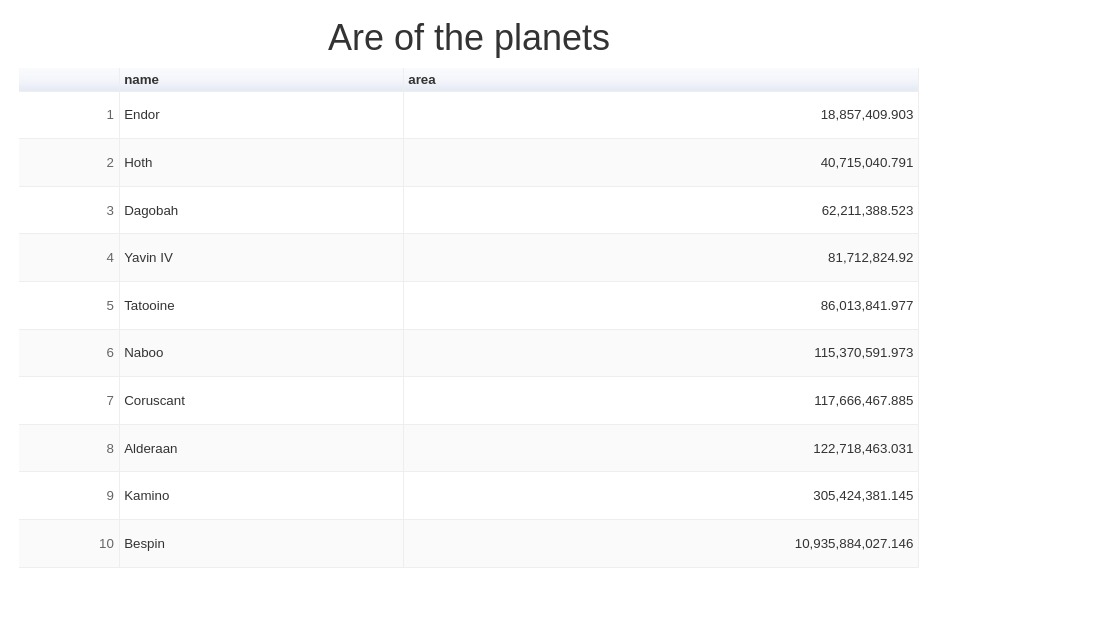The height and width of the screenshot is (627, 1115).
Task: Click row number 10 cell
Action: click(x=69, y=544)
